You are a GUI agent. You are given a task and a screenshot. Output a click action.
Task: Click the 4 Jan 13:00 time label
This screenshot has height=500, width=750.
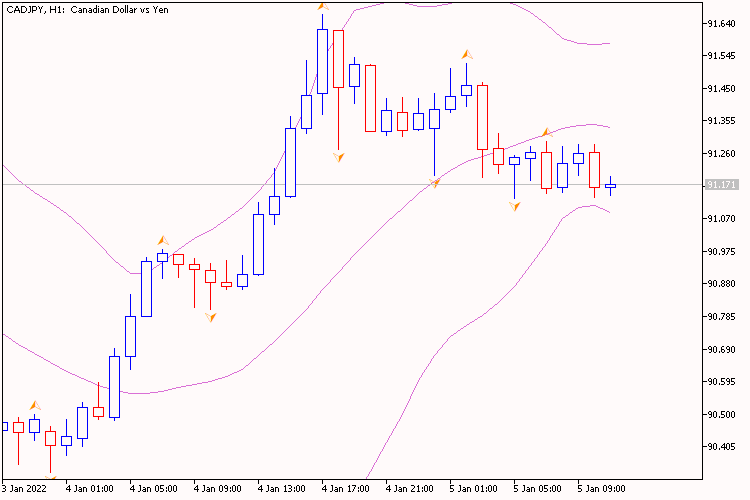click(x=282, y=489)
